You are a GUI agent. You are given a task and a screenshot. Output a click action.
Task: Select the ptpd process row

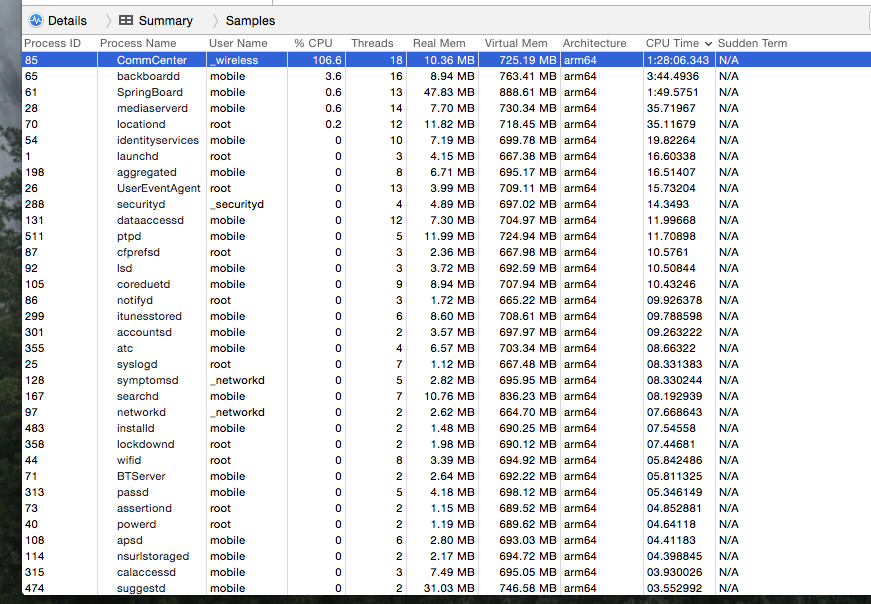tap(446, 236)
